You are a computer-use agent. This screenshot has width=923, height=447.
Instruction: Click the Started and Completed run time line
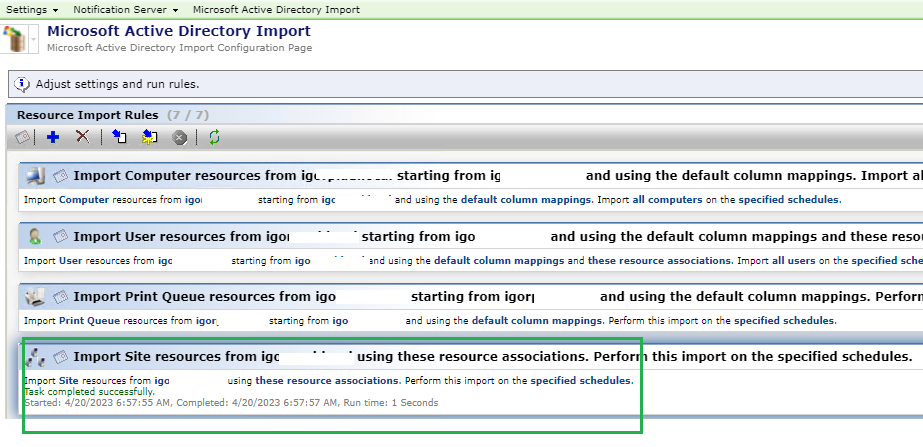coord(231,403)
